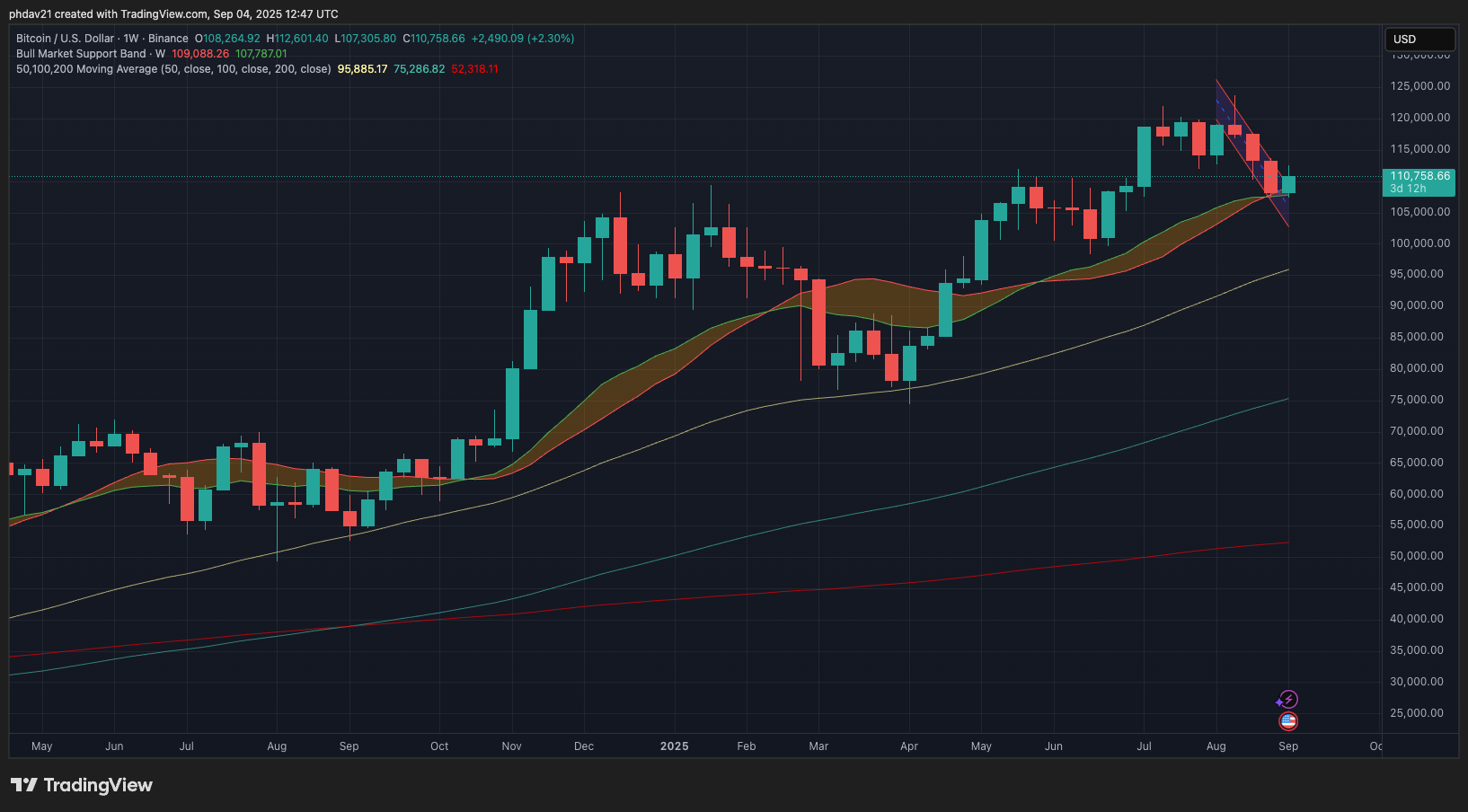This screenshot has height=812, width=1468.
Task: Open the USD currency selector
Action: pyautogui.click(x=1419, y=40)
